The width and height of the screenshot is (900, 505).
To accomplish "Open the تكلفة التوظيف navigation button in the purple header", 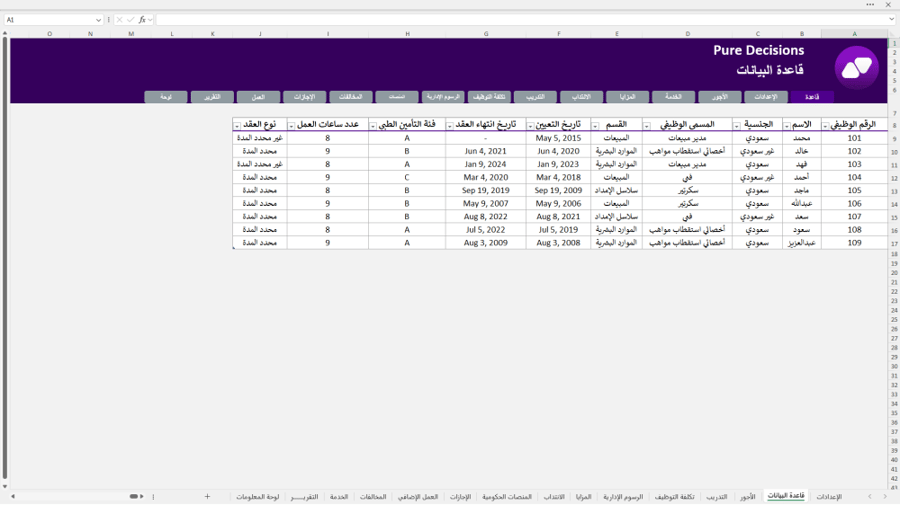I will pyautogui.click(x=489, y=97).
